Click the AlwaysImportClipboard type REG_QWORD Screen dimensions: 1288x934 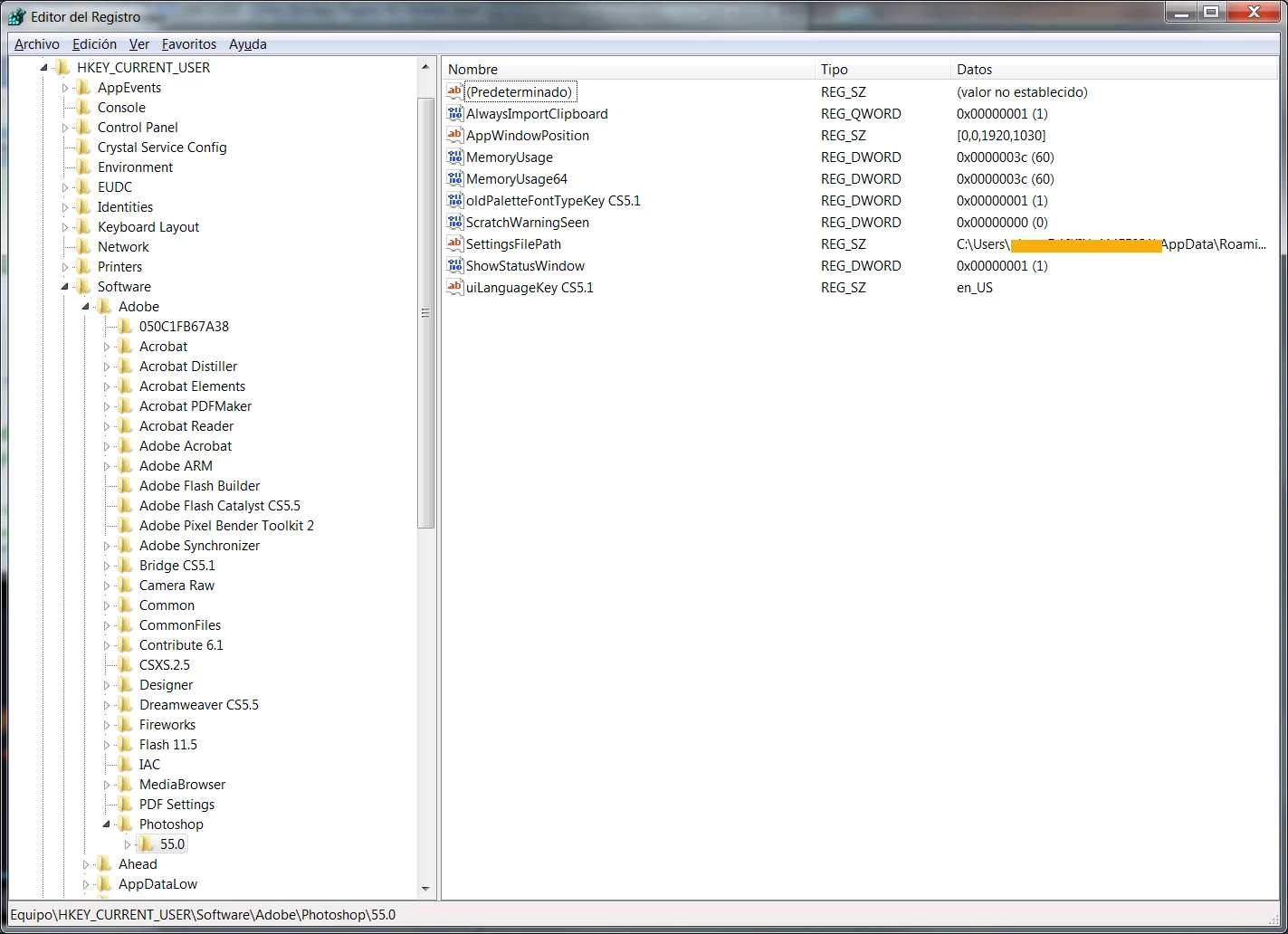point(861,114)
